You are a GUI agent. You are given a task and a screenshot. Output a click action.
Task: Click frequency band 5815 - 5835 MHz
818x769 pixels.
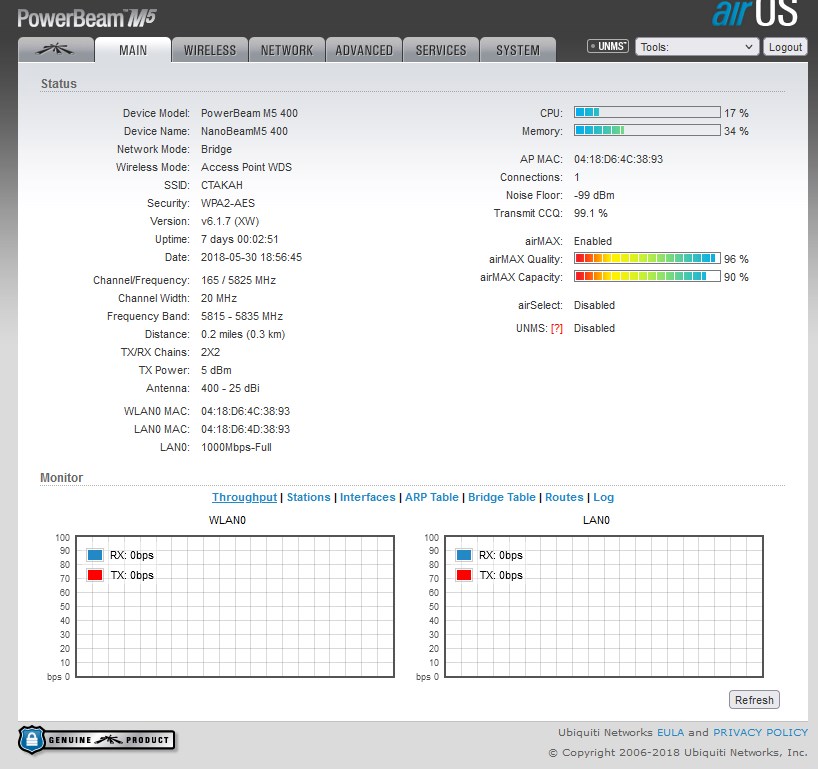(242, 316)
